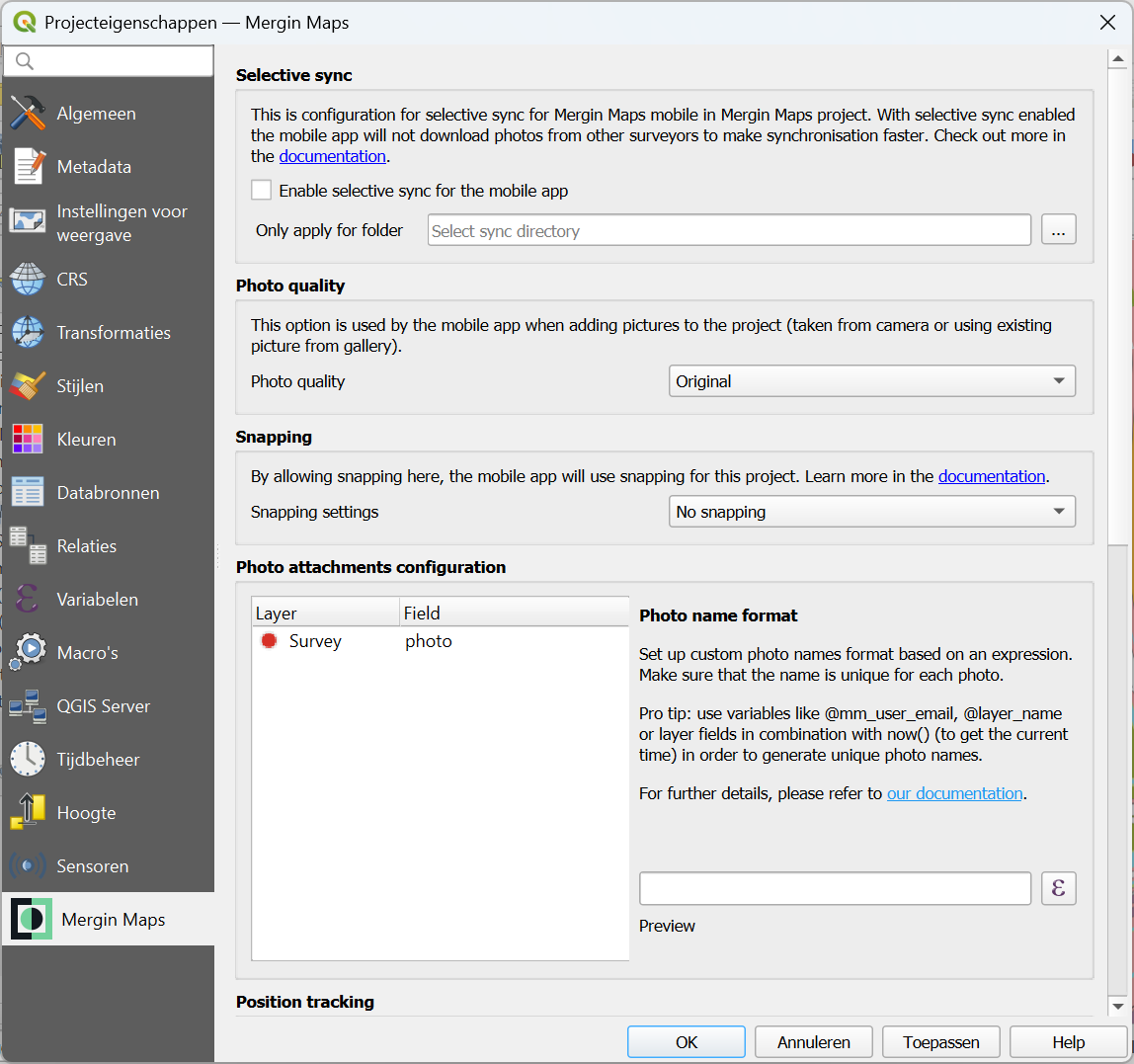Switch to the Databronnen tab
1134x1064 pixels.
[108, 493]
